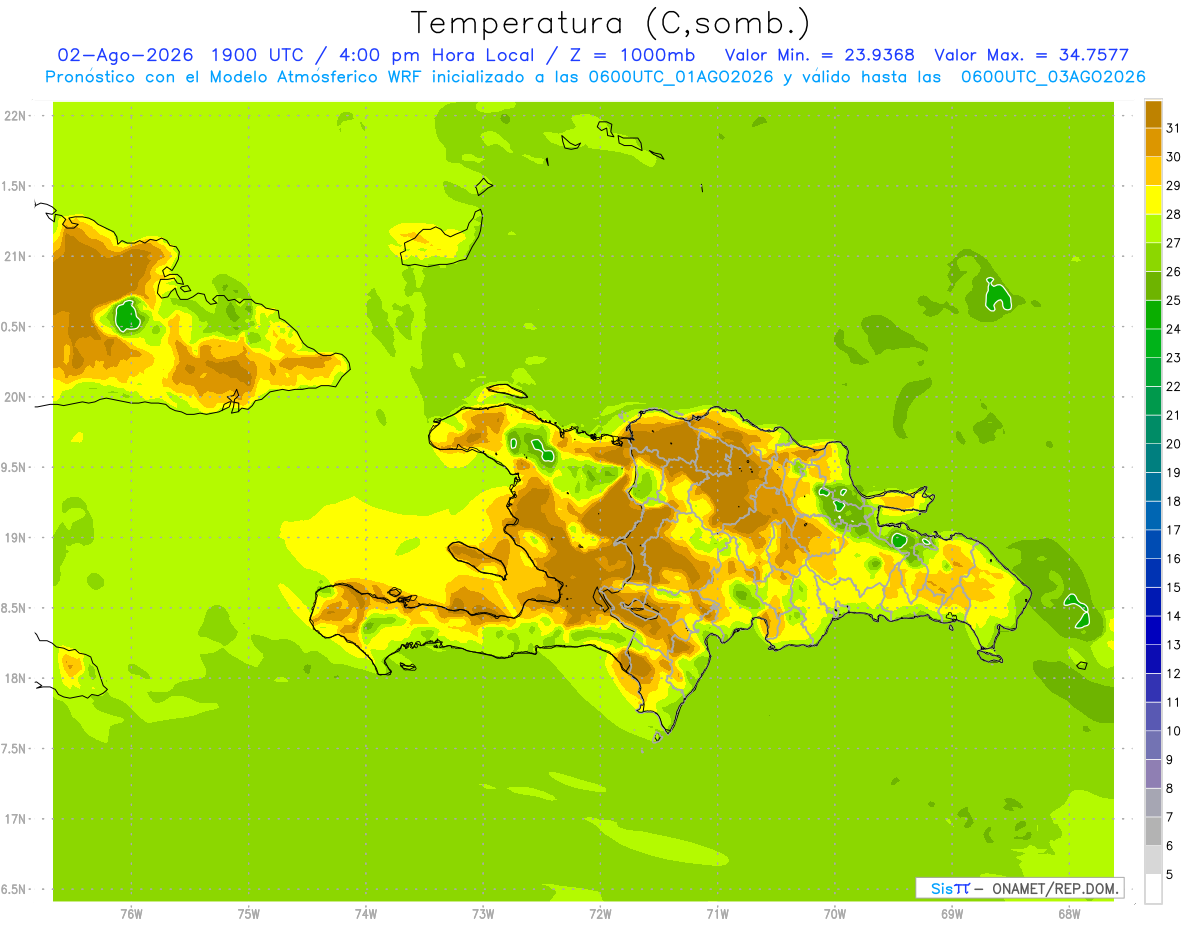
Task: Click the legend value "18"
Action: click(1173, 501)
